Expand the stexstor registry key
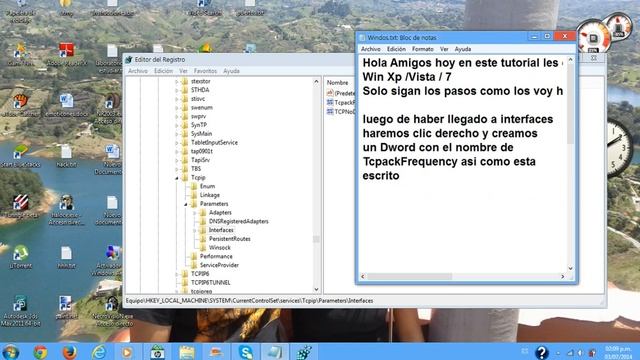Screen dimensions: 640x360 point(177,82)
